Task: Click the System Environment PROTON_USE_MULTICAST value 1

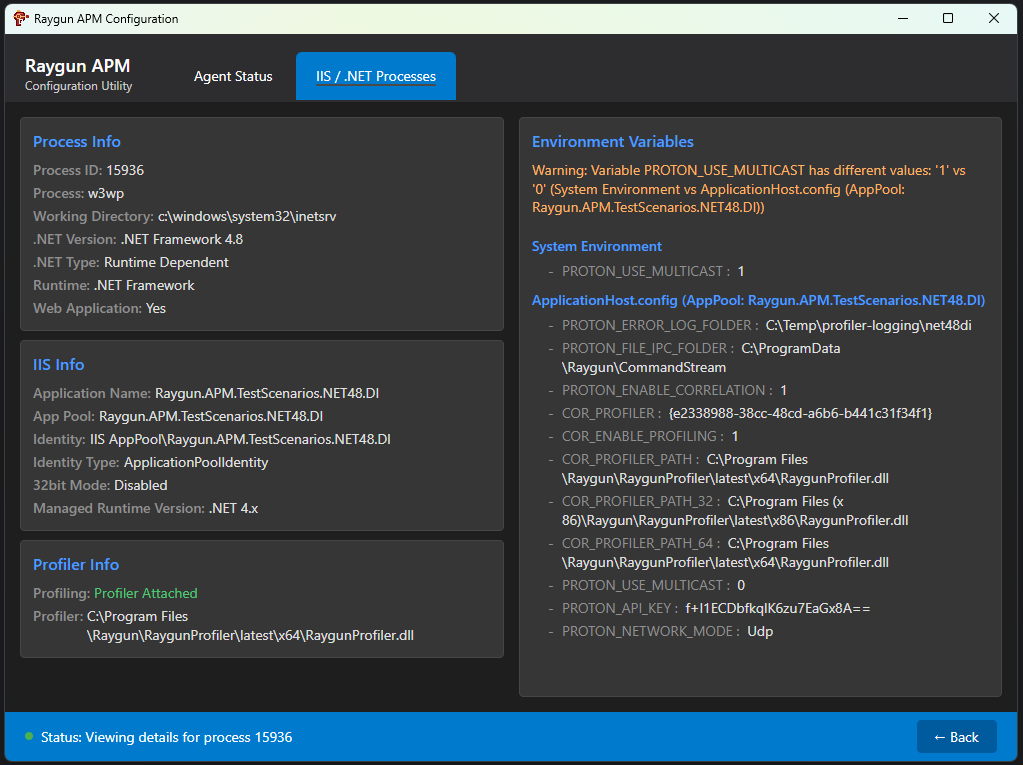Action: click(x=741, y=271)
